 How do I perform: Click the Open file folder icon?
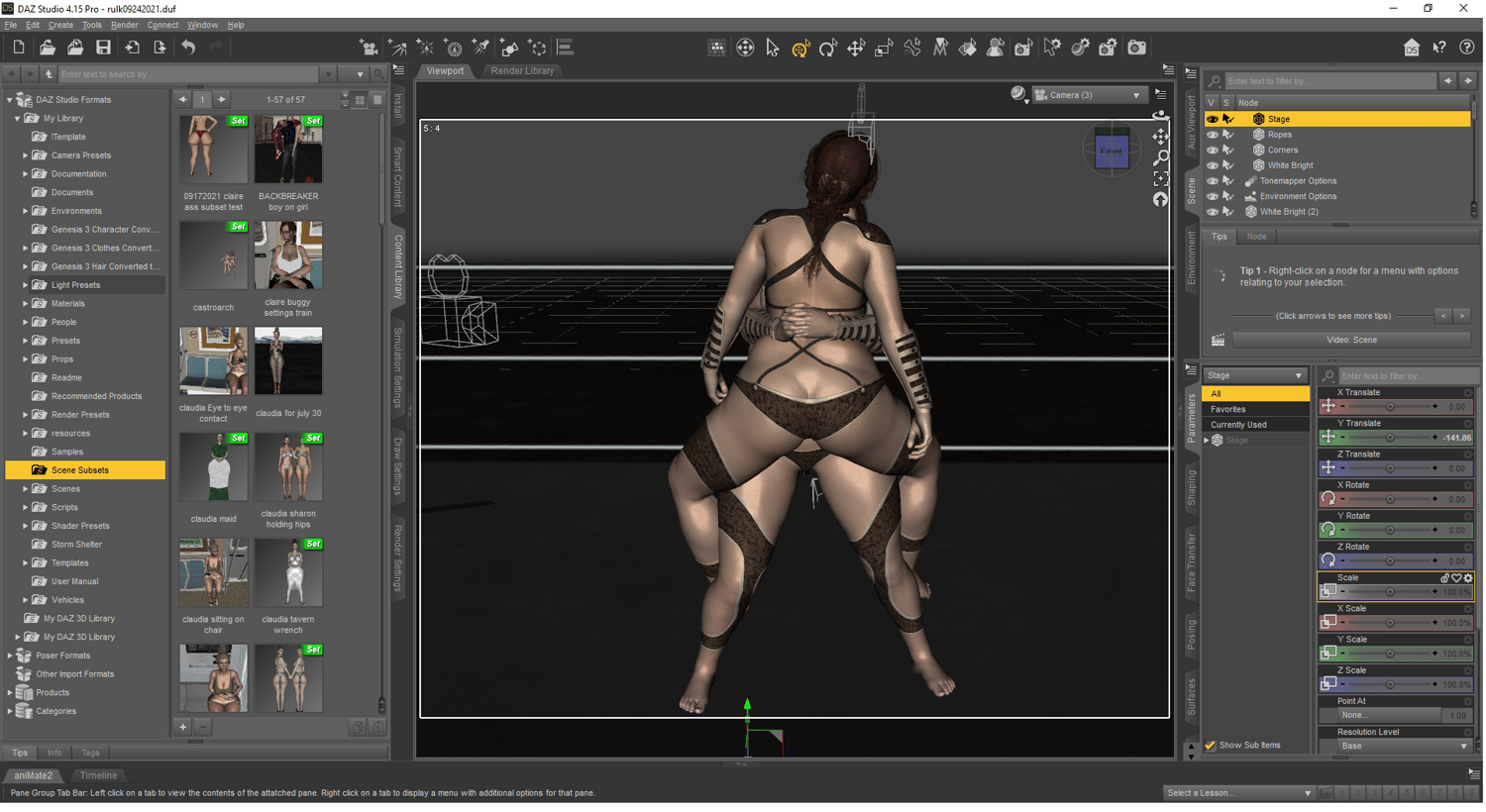tap(47, 48)
